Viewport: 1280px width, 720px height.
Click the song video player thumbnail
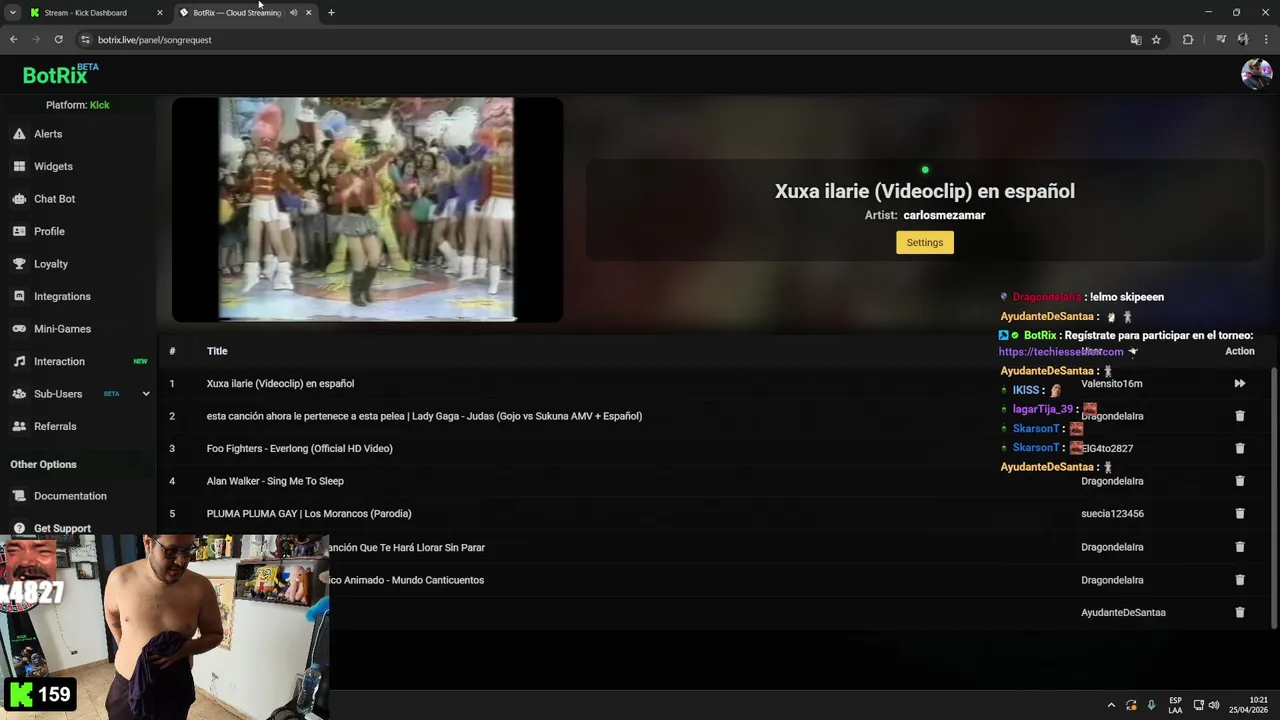point(367,209)
